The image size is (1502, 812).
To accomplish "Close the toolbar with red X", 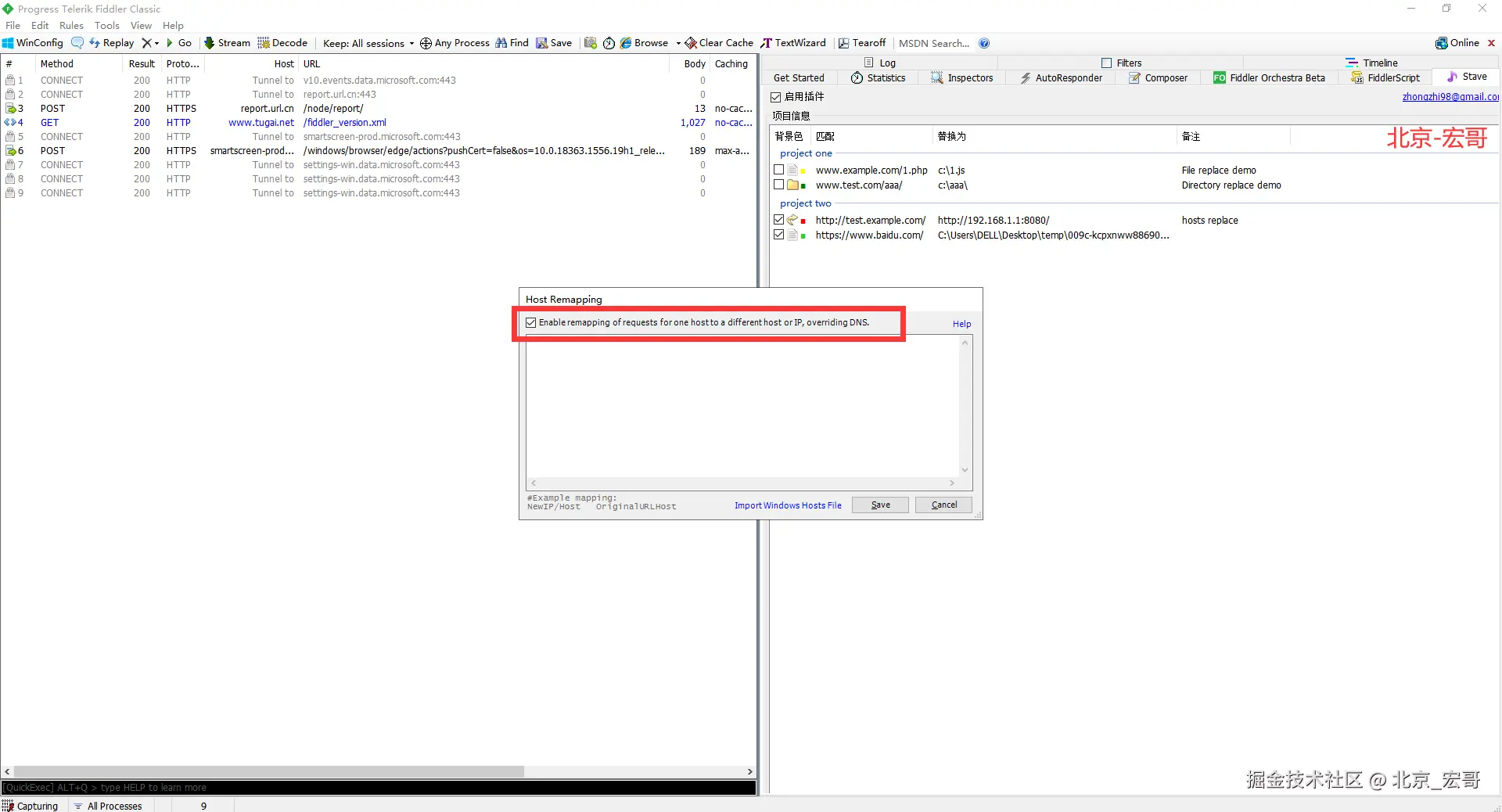I will (x=1491, y=43).
